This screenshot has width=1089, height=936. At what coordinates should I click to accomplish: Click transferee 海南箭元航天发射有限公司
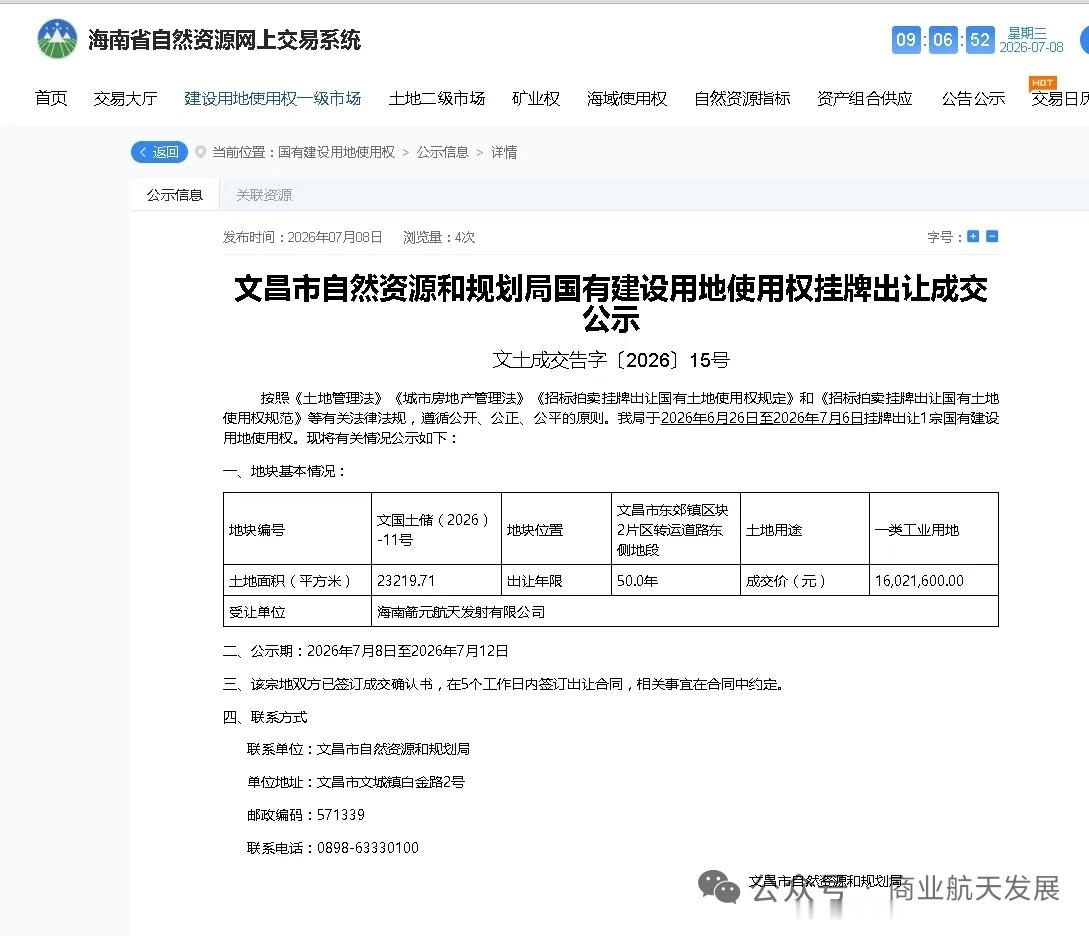pyautogui.click(x=461, y=612)
